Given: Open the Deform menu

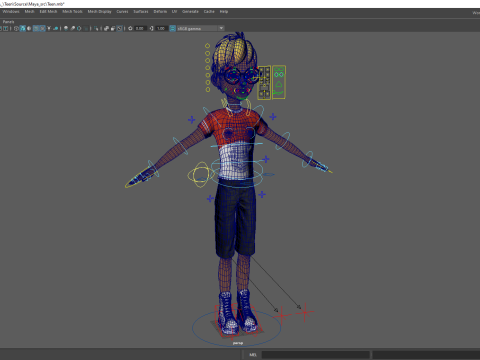Looking at the screenshot, I should click(160, 12).
